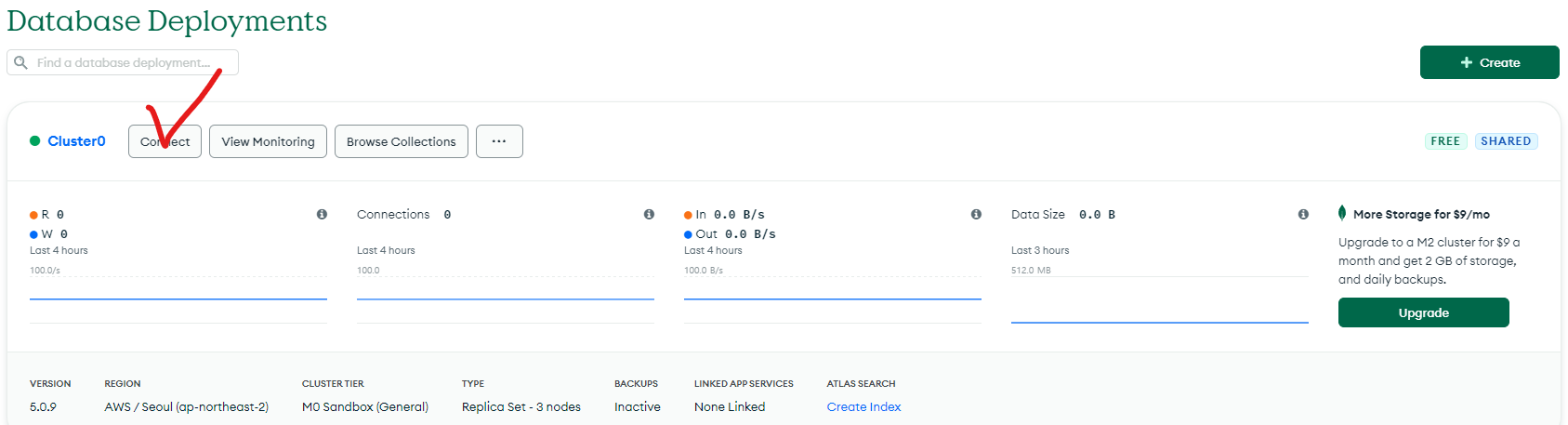Click the green Upgrade button
The image size is (1568, 425).
pyautogui.click(x=1423, y=312)
